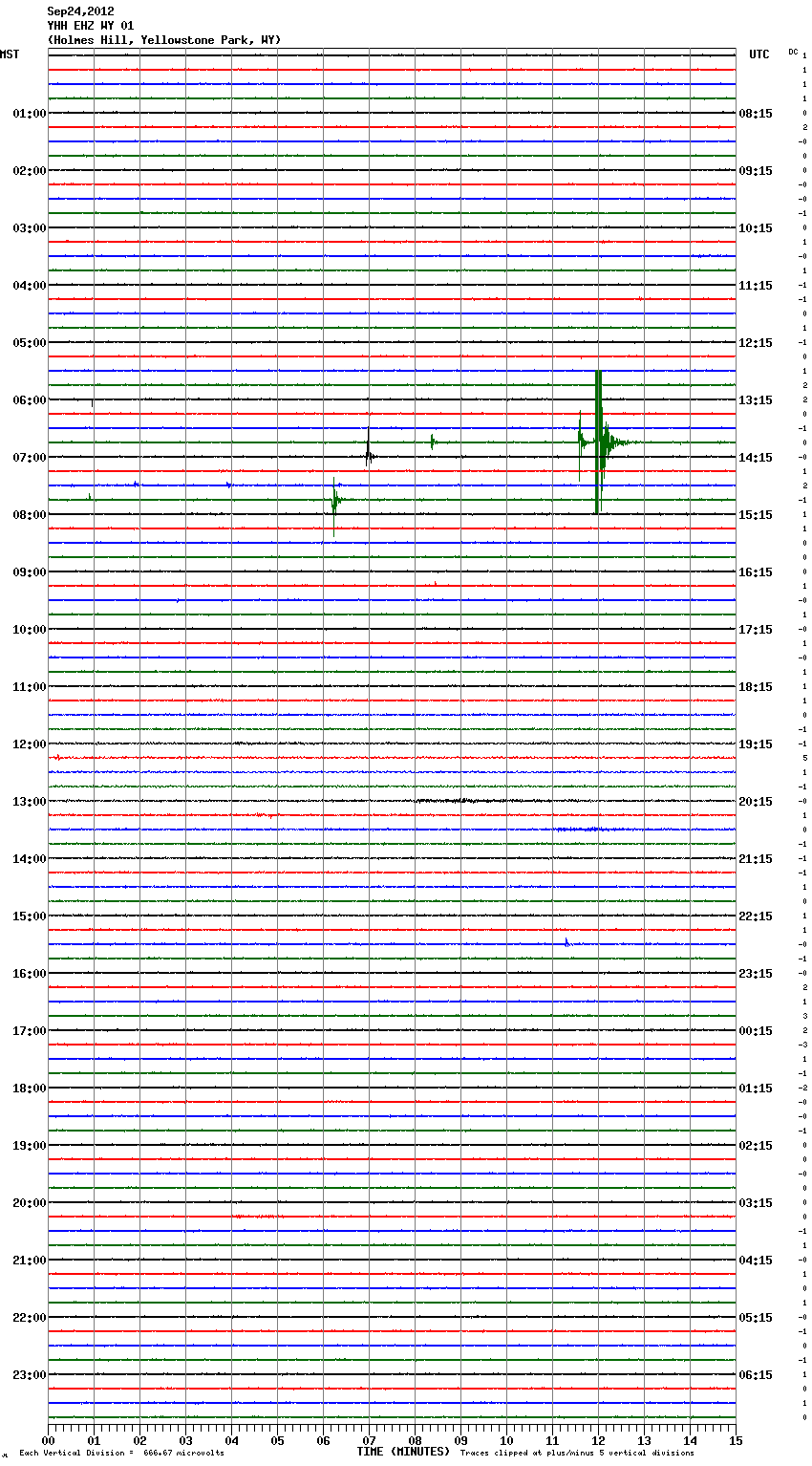Select the 02:00 MST time label

click(30, 171)
